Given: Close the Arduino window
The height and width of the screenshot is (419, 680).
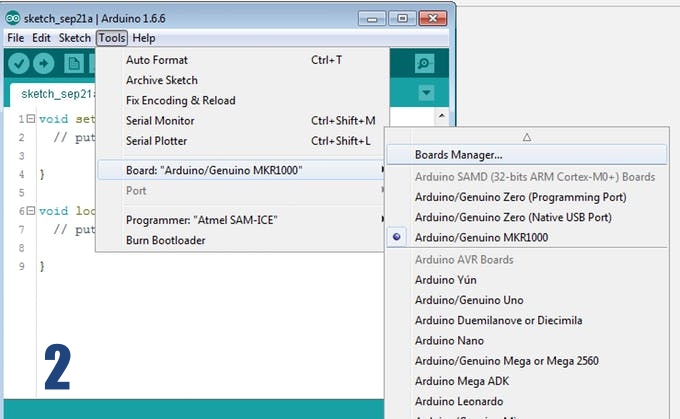Looking at the screenshot, I should coord(433,19).
